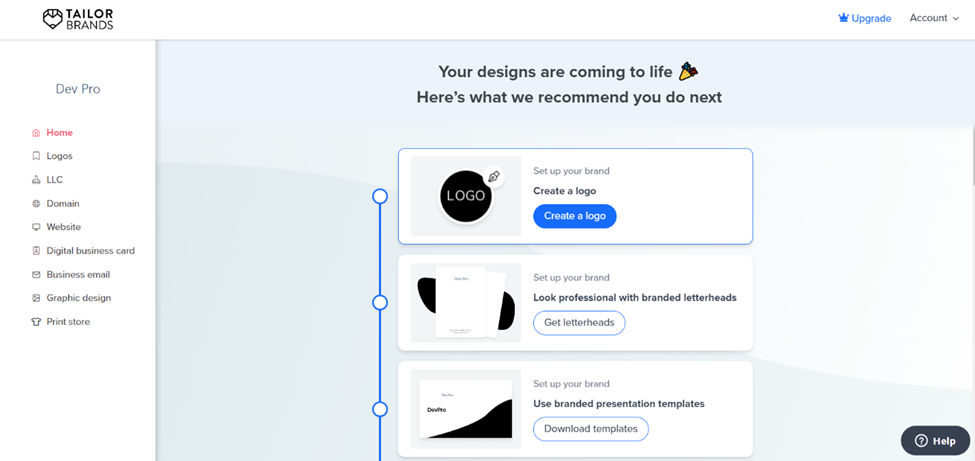Click the blue Create a logo button
Viewport: 975px width, 461px height.
[575, 216]
